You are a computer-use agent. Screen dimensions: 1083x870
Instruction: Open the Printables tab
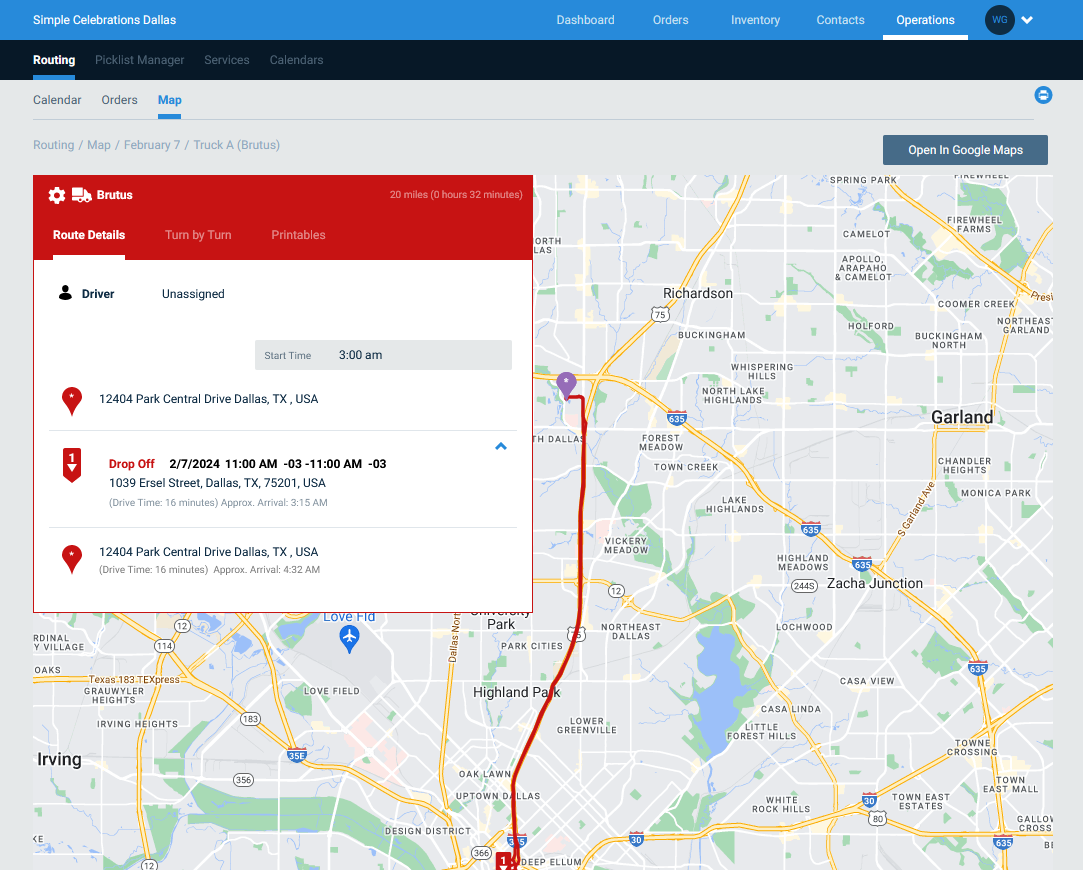coord(298,235)
